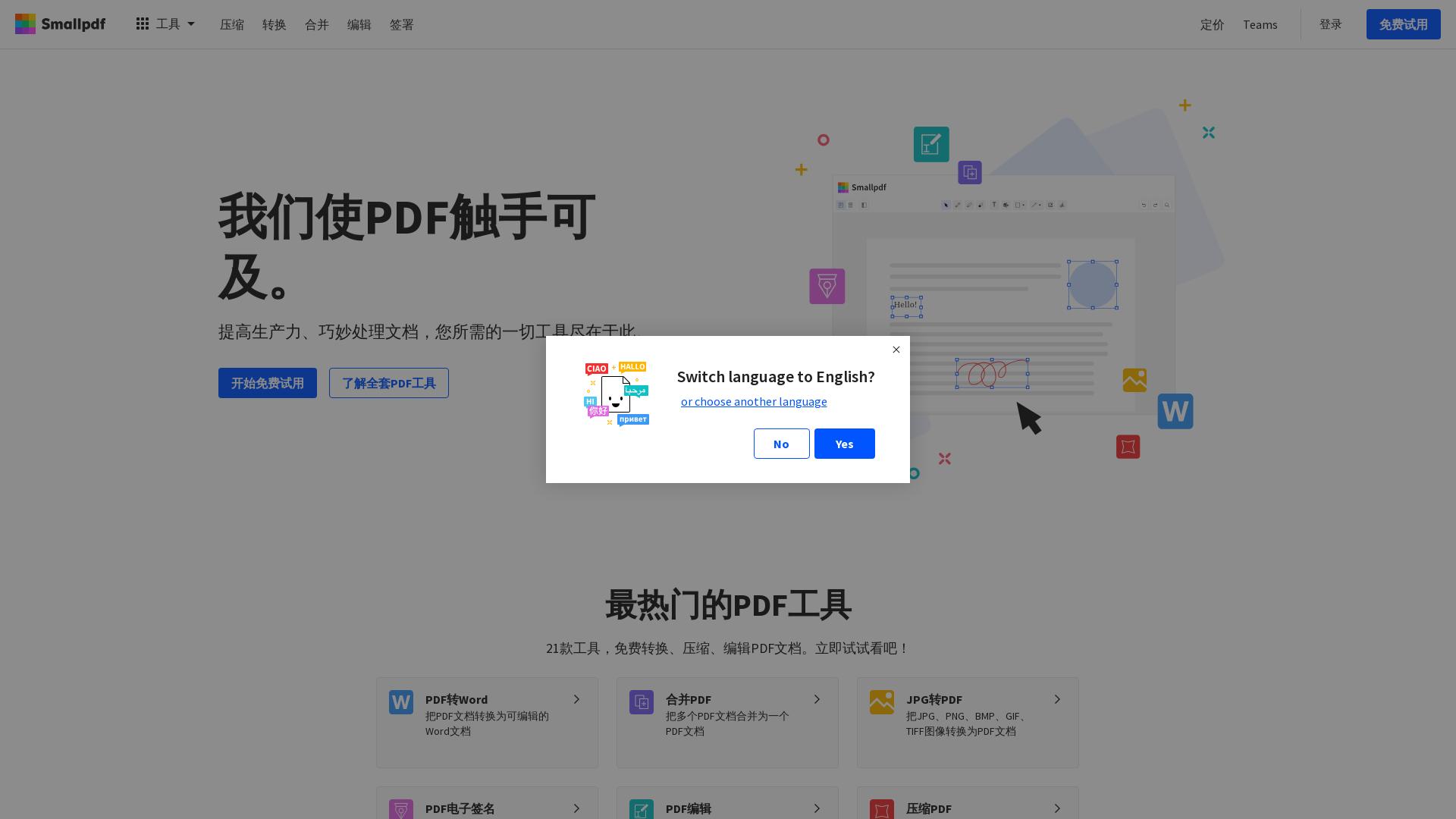Click the multilingual speech-bubble illustration in dialog
The image size is (1456, 819).
[617, 394]
